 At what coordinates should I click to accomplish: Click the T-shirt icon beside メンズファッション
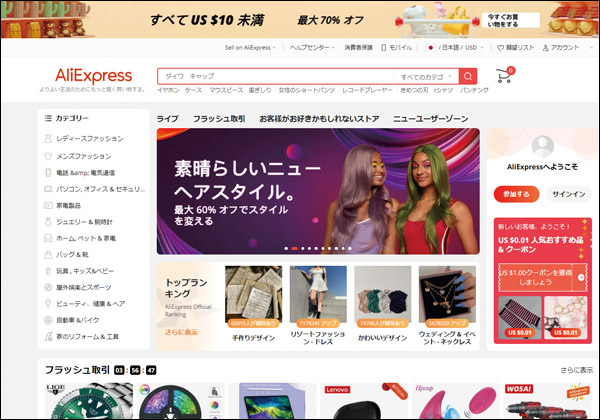pos(48,156)
